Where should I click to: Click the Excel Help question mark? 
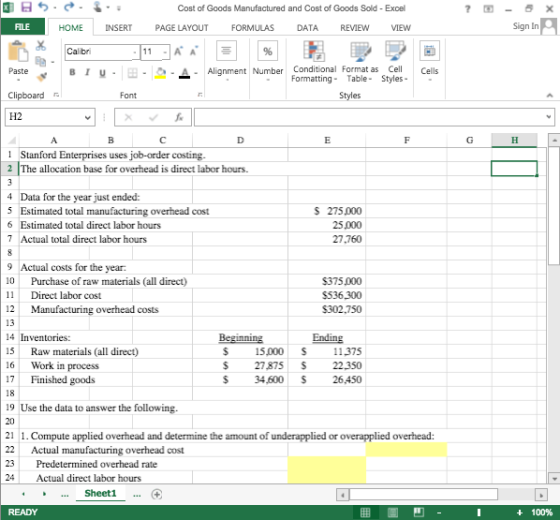click(x=468, y=9)
